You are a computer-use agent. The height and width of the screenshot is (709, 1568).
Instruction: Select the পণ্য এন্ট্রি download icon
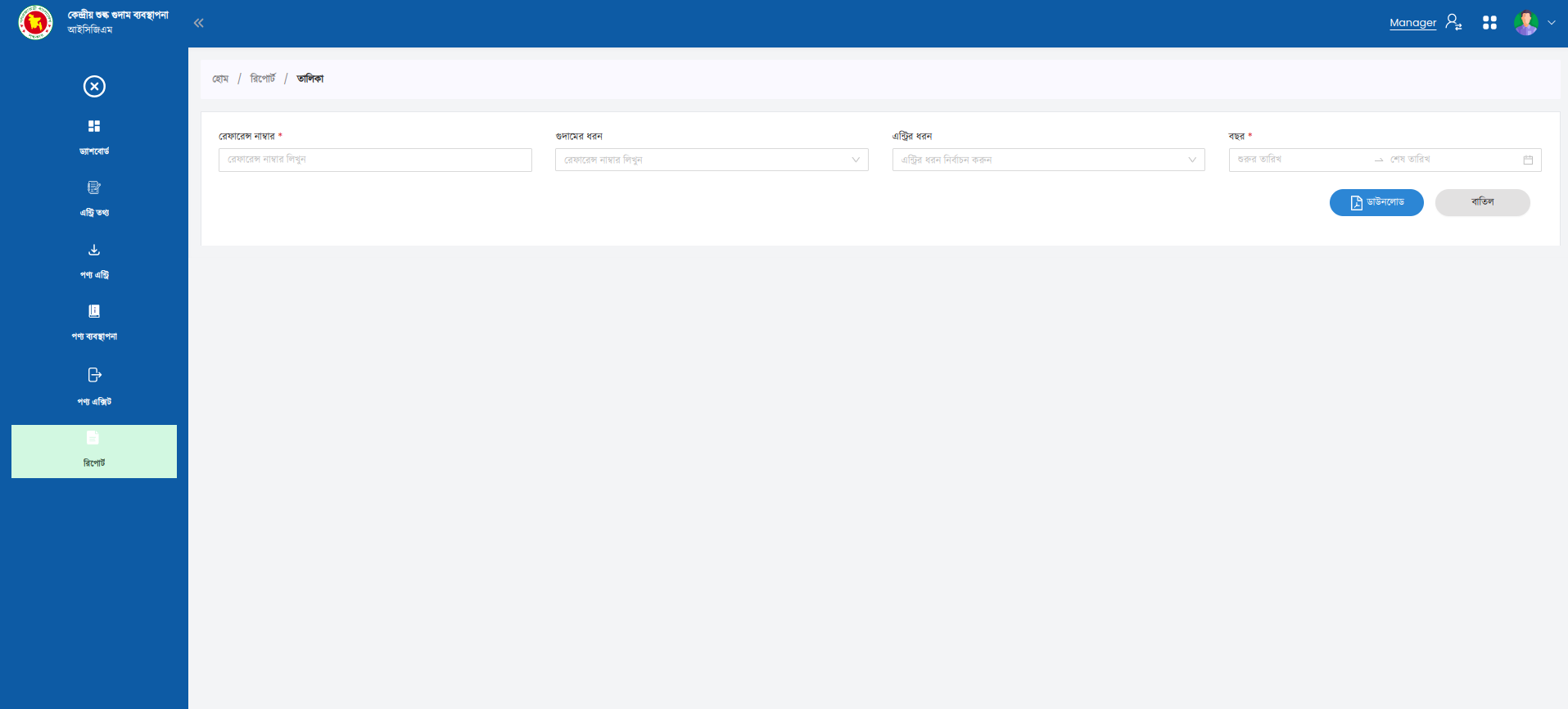pyautogui.click(x=94, y=250)
